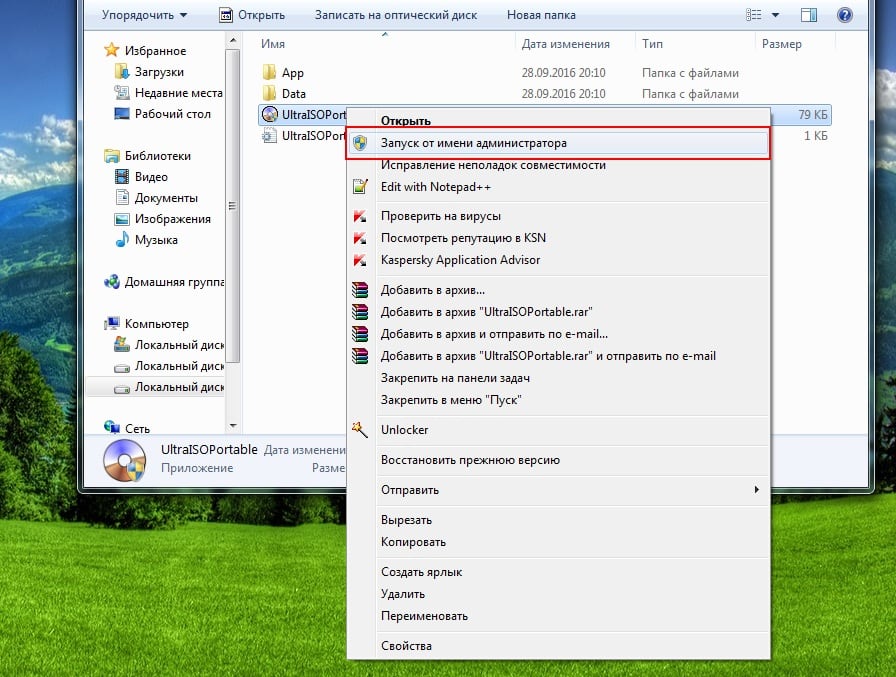Click Записать на оптический диск button
Viewport: 896px width, 677px height.
click(x=395, y=15)
